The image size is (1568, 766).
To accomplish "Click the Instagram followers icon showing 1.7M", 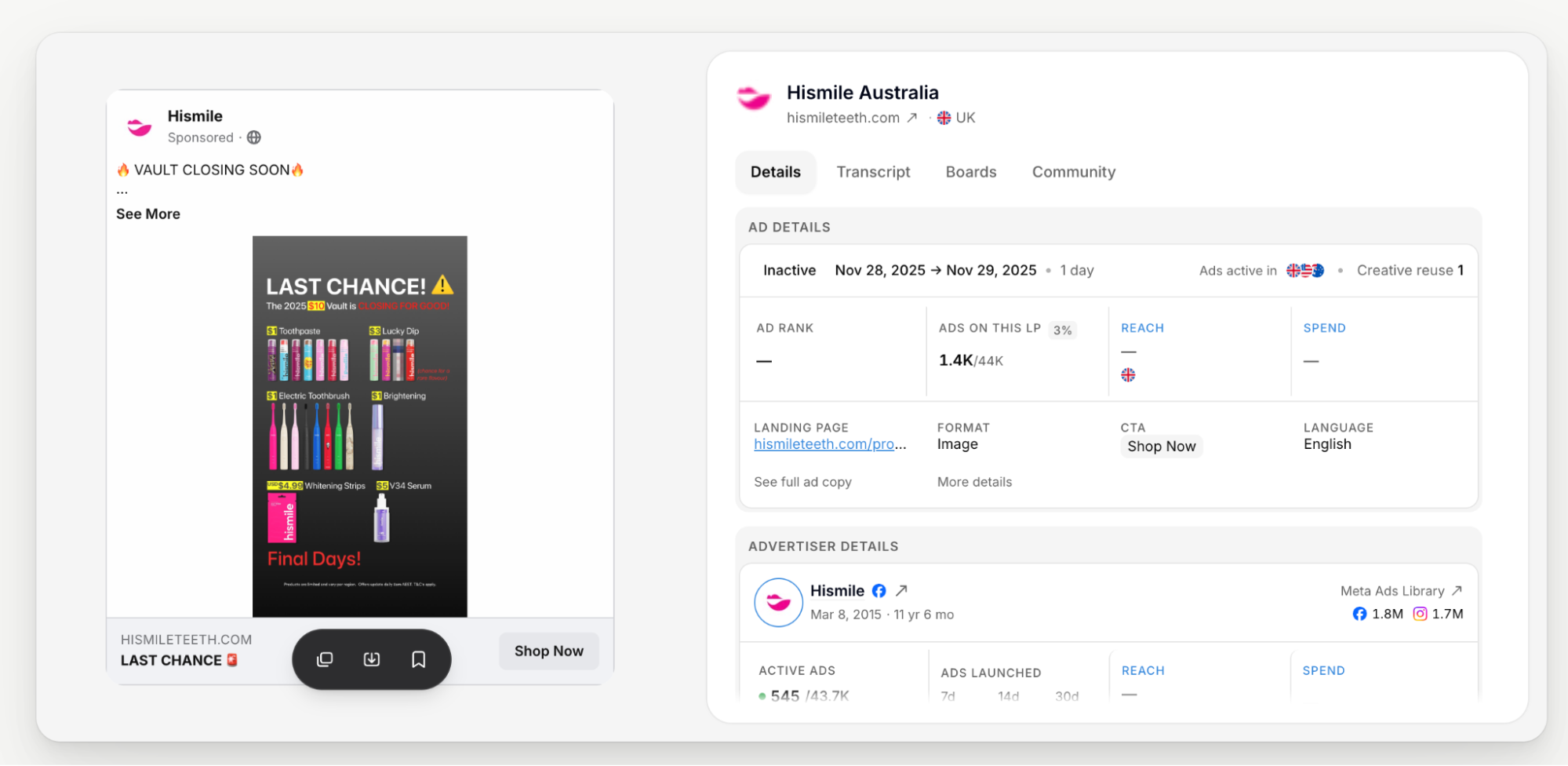I will [1420, 614].
